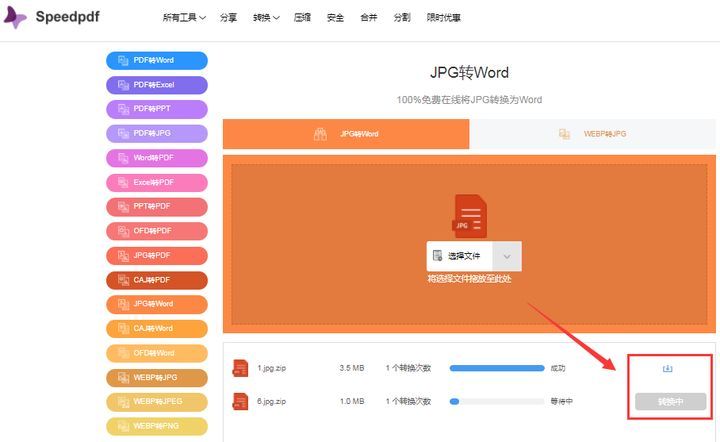Click the CAJ转Word sidebar icon

point(123,329)
